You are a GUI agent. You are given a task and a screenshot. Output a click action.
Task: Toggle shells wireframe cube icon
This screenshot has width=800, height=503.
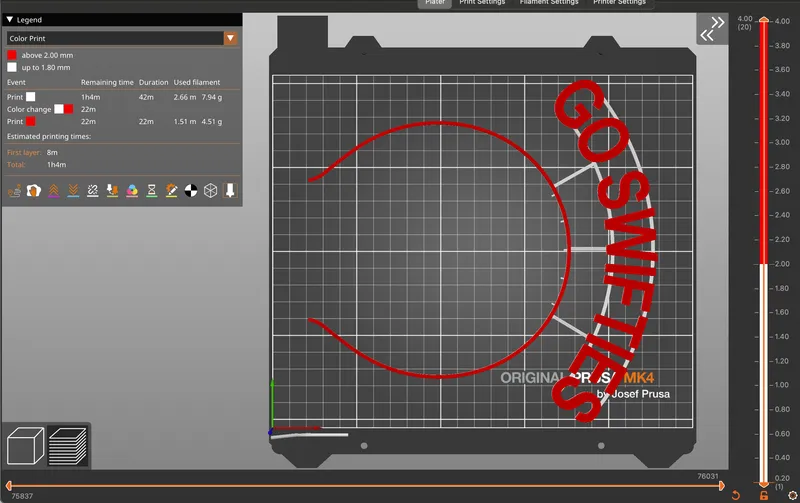pyautogui.click(x=211, y=191)
